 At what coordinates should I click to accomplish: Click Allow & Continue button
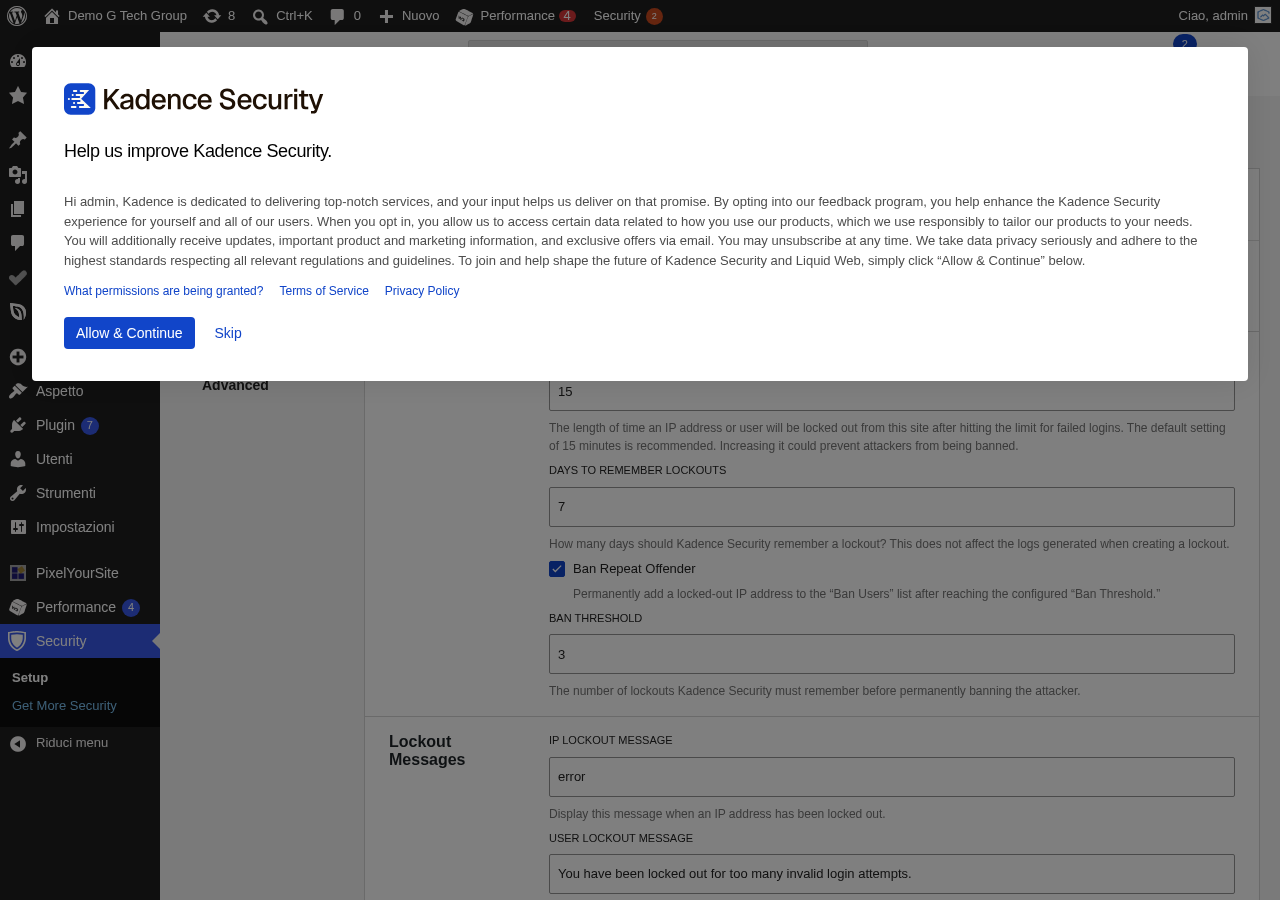129,333
